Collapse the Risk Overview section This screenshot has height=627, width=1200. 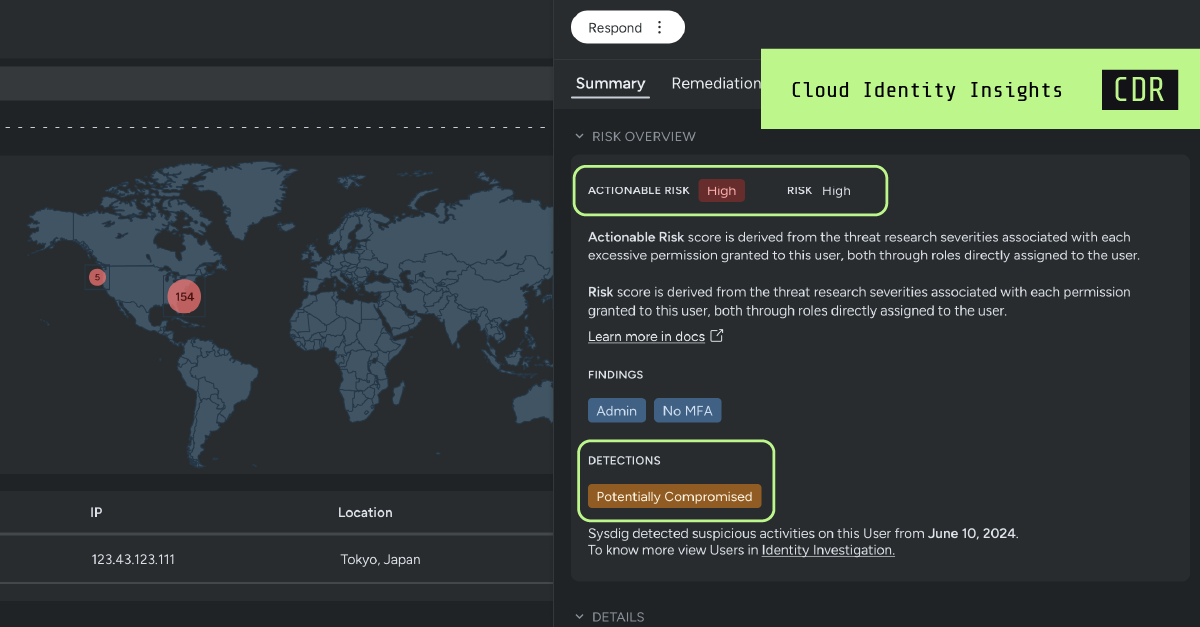point(580,136)
